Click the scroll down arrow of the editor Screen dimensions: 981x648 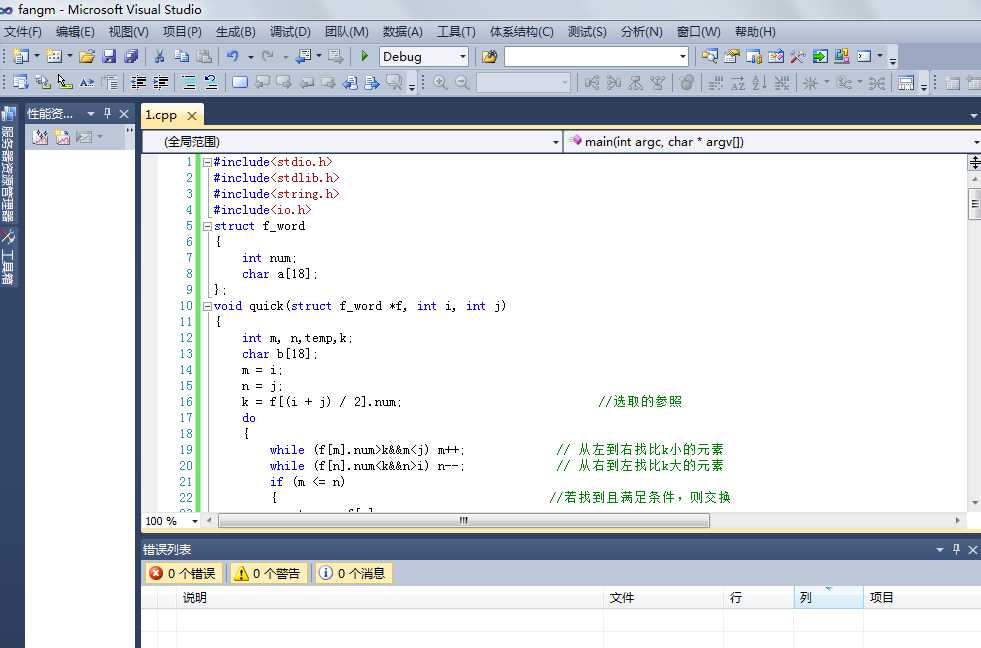tap(975, 503)
